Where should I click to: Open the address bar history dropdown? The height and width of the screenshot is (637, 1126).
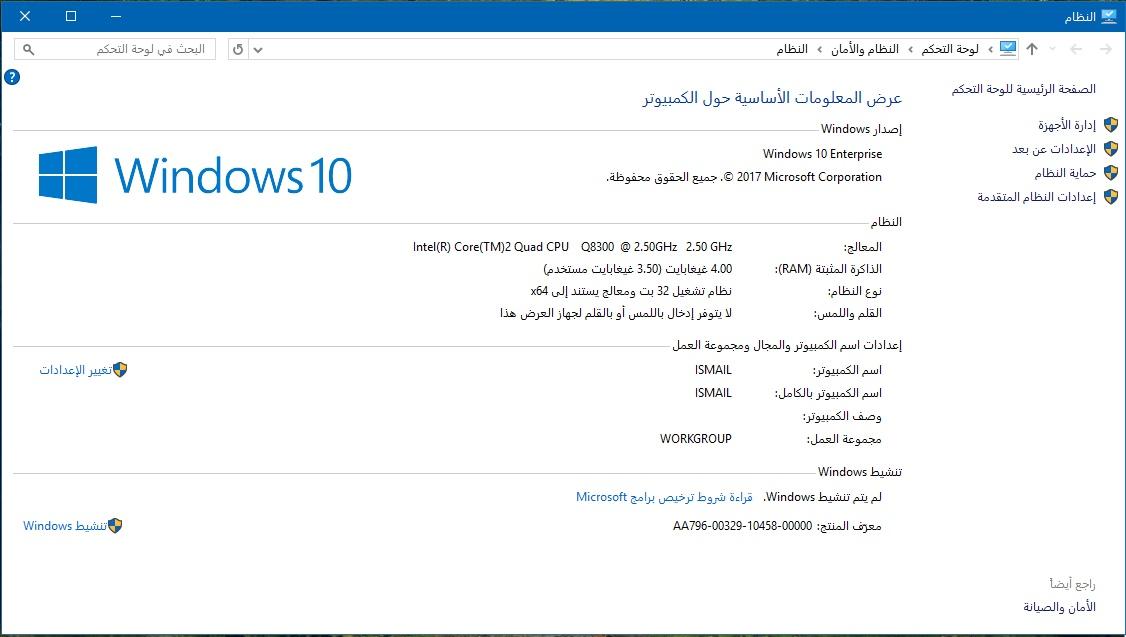258,50
